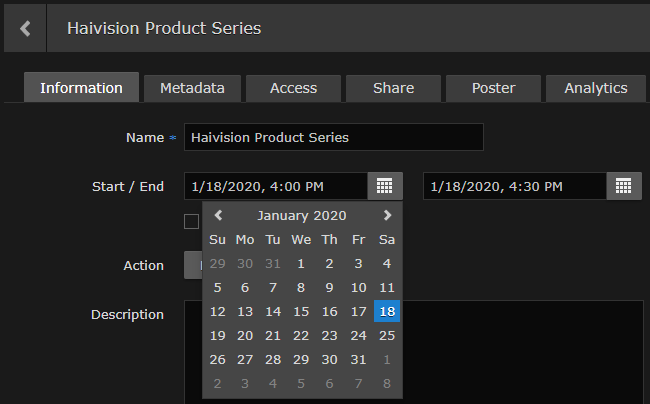Open the Share tab
This screenshot has width=650, height=404.
click(x=393, y=88)
